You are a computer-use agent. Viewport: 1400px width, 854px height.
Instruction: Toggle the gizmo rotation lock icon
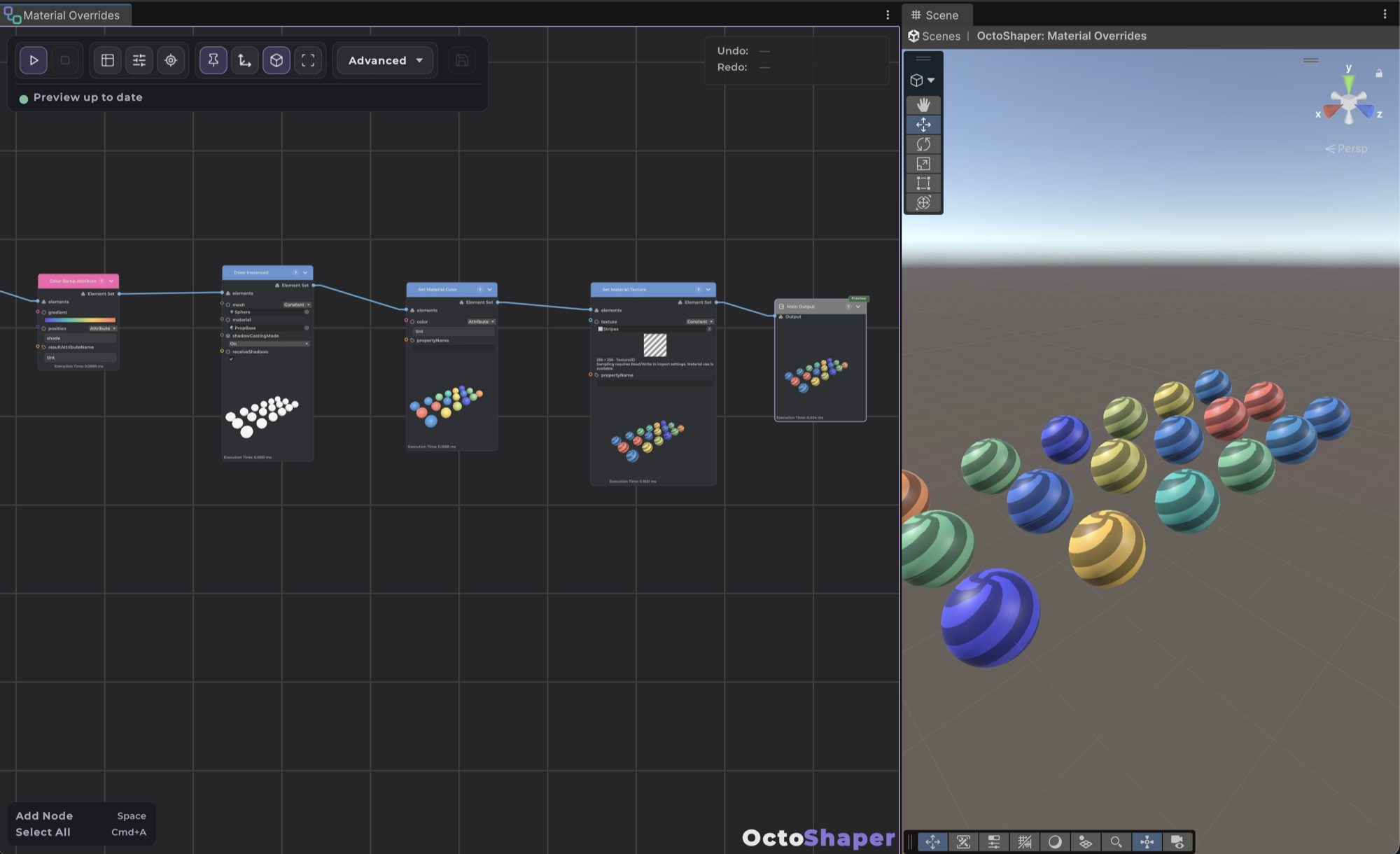pos(1379,73)
